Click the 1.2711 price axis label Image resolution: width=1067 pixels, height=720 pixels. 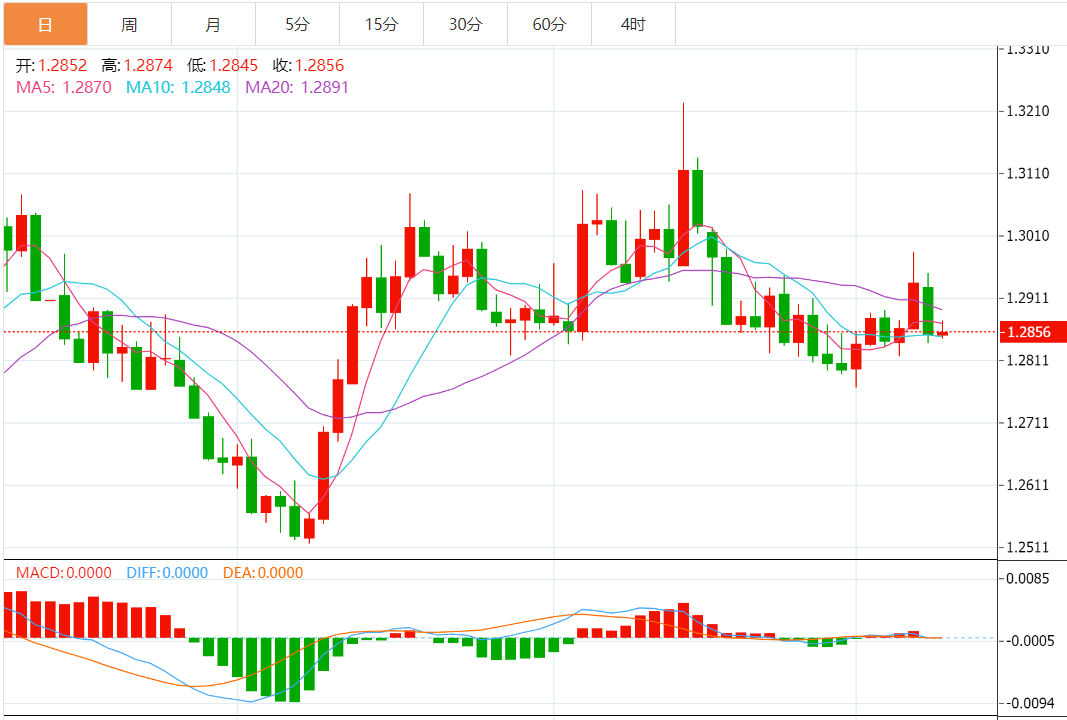tap(1028, 423)
